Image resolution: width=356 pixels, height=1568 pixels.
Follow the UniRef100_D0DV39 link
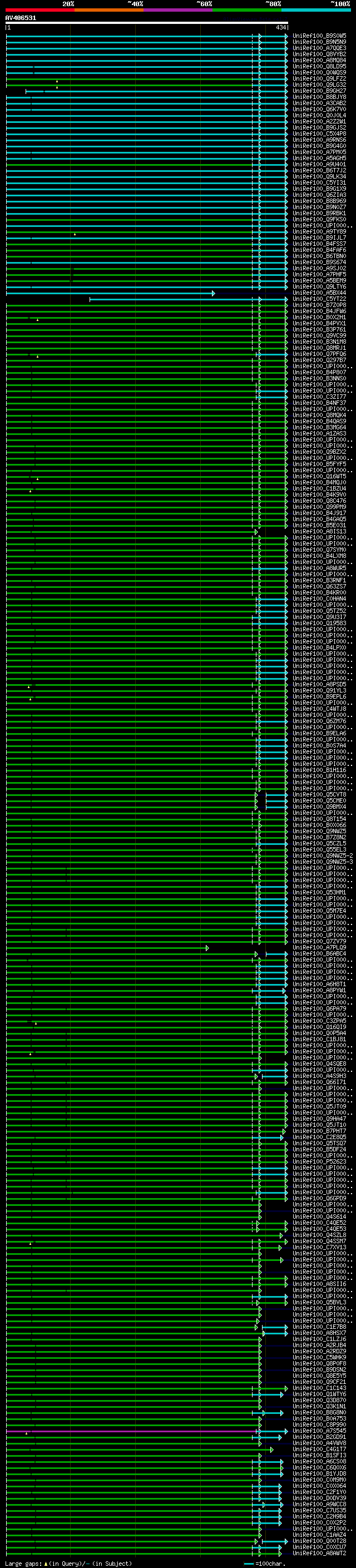point(319,1498)
